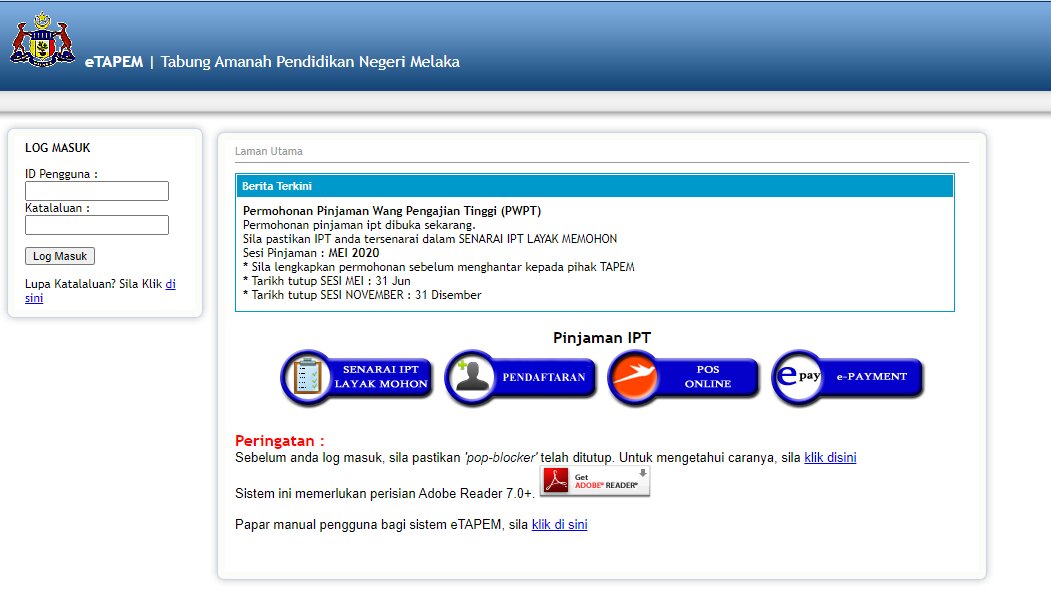Image resolution: width=1051 pixels, height=604 pixels.
Task: Click 'Tarikh tutup SESI NOVEMBER' line
Action: tap(362, 295)
